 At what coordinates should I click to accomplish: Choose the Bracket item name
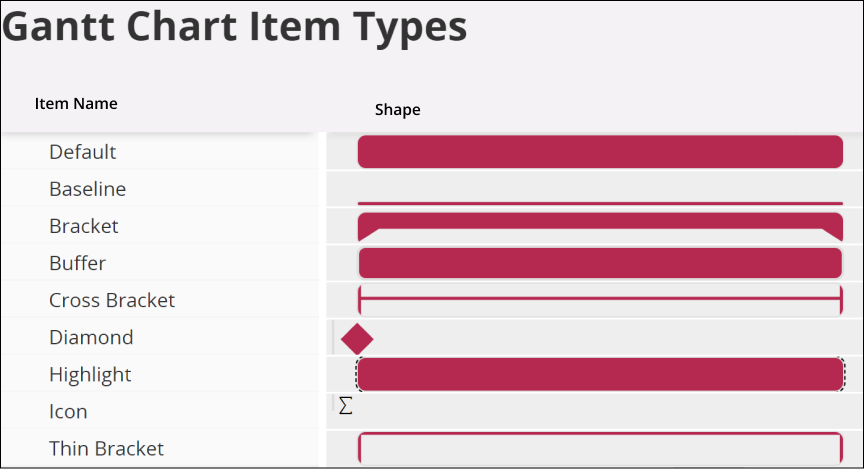coord(84,226)
